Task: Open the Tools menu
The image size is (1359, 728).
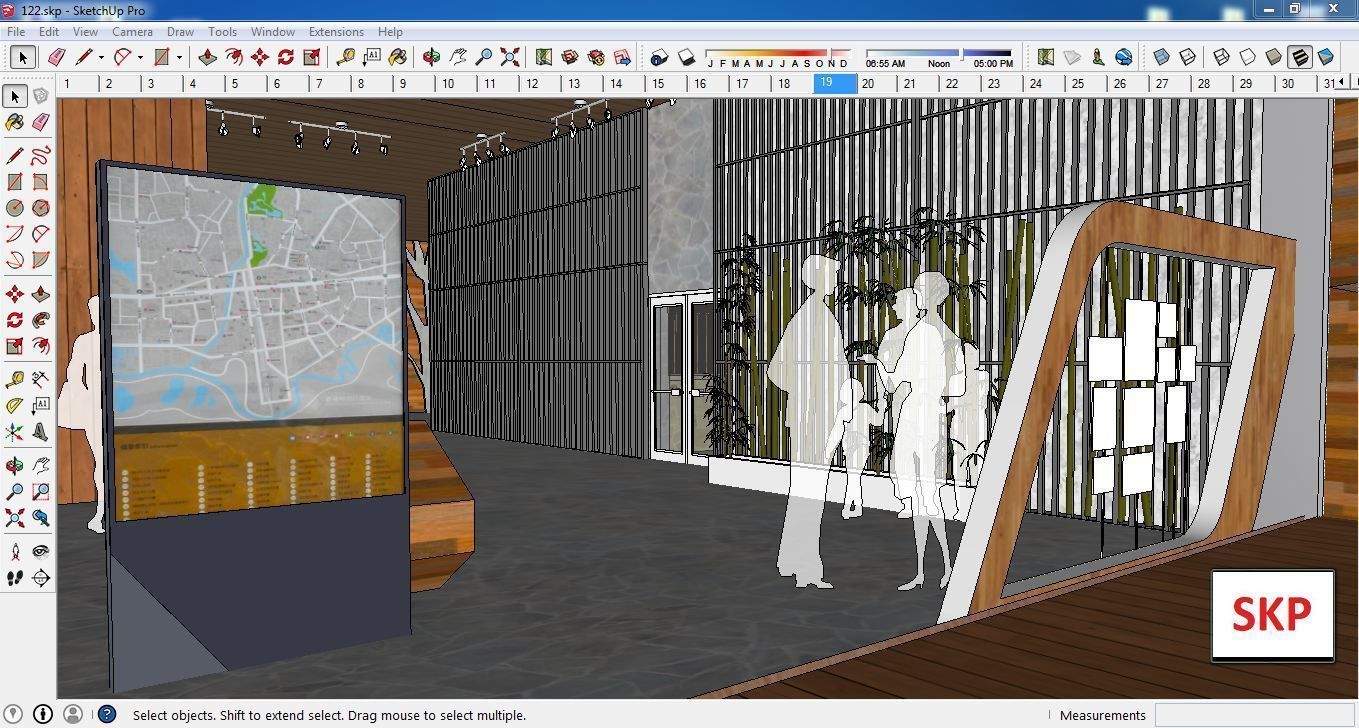Action: coord(222,32)
